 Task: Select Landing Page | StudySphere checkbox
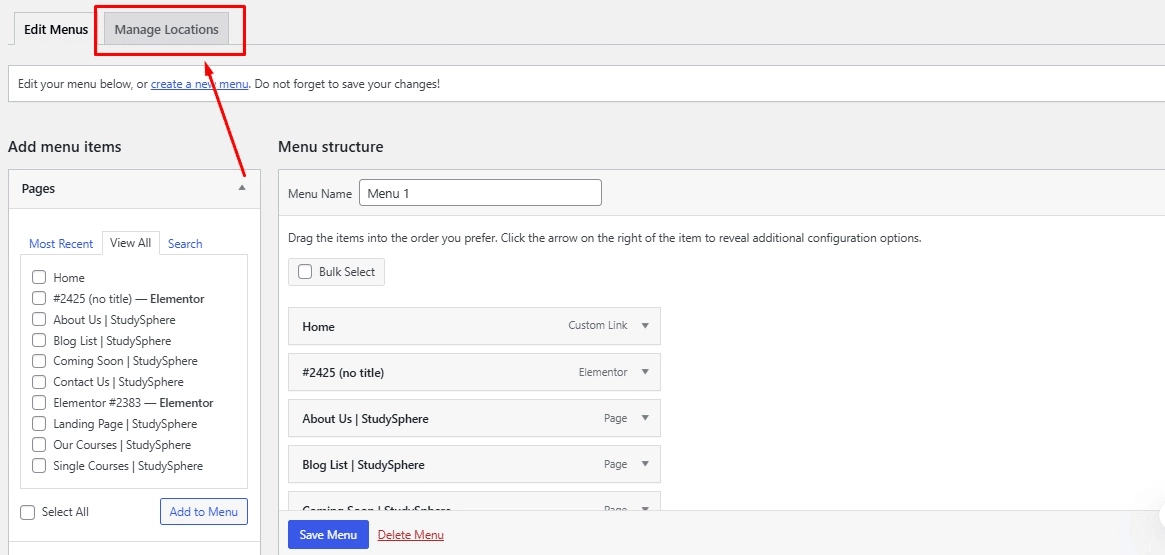click(39, 423)
